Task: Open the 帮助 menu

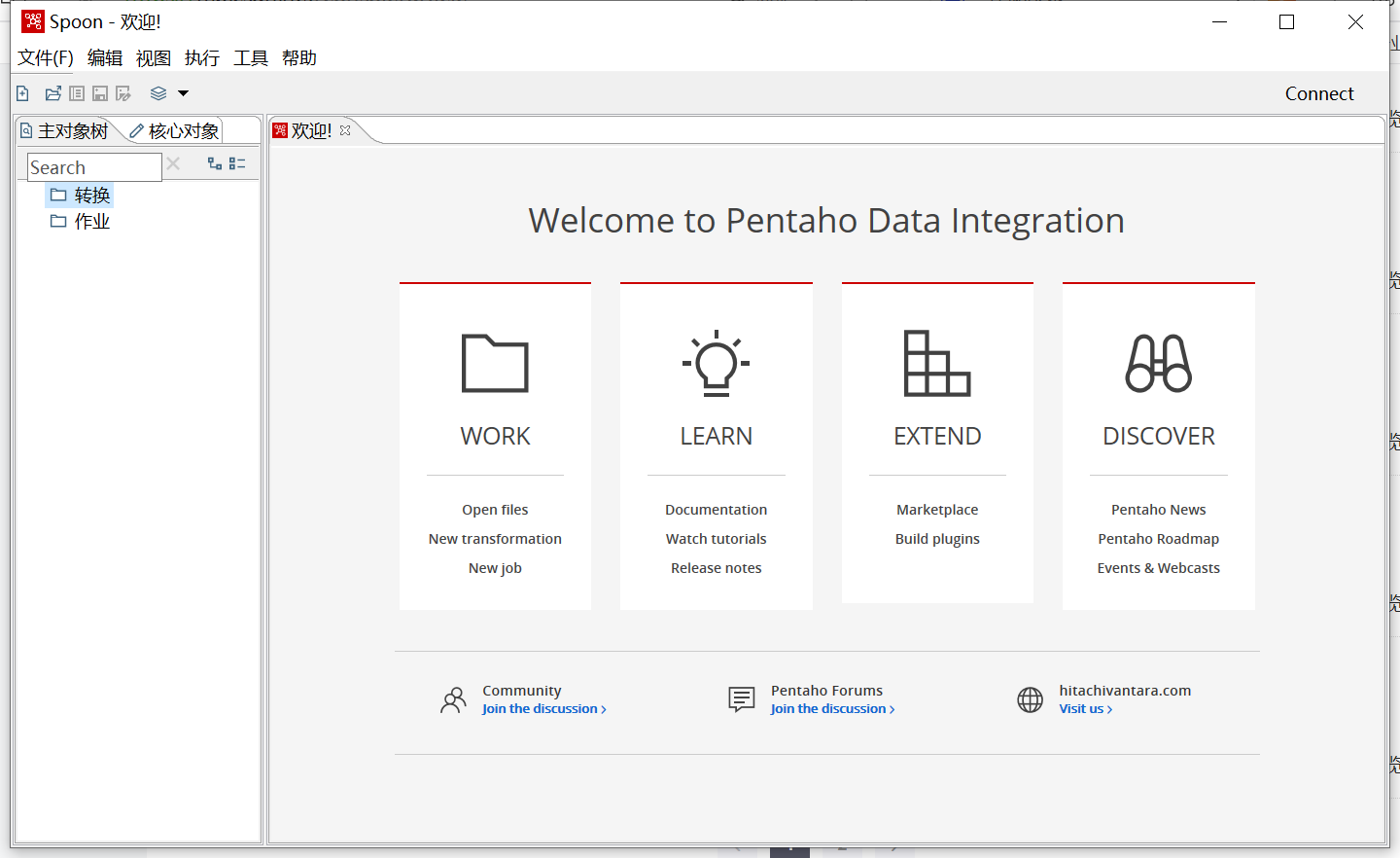Action: click(299, 58)
